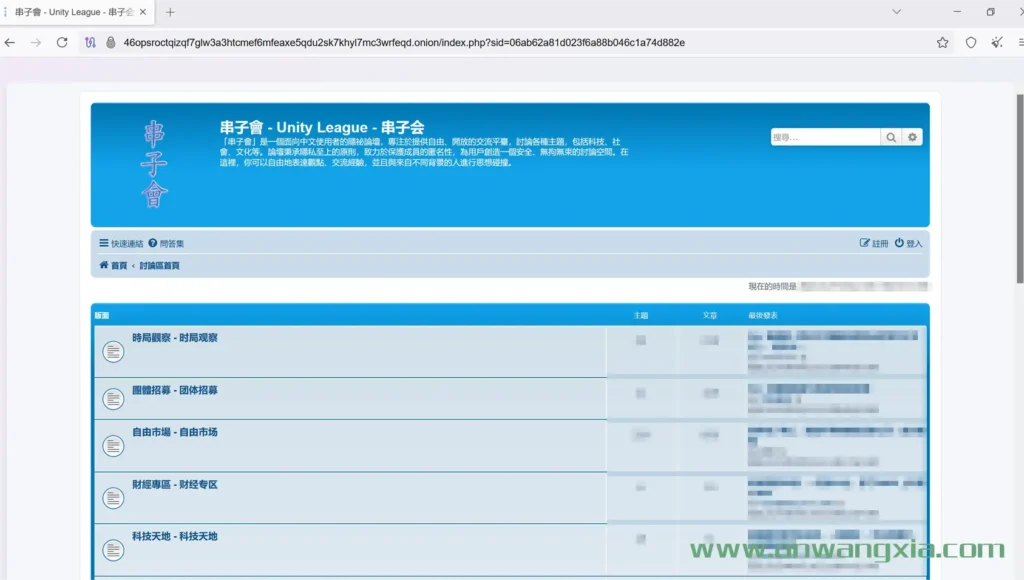Click the 串子會 - Unity League - 串子会 heading
The image size is (1024, 580).
(x=322, y=127)
